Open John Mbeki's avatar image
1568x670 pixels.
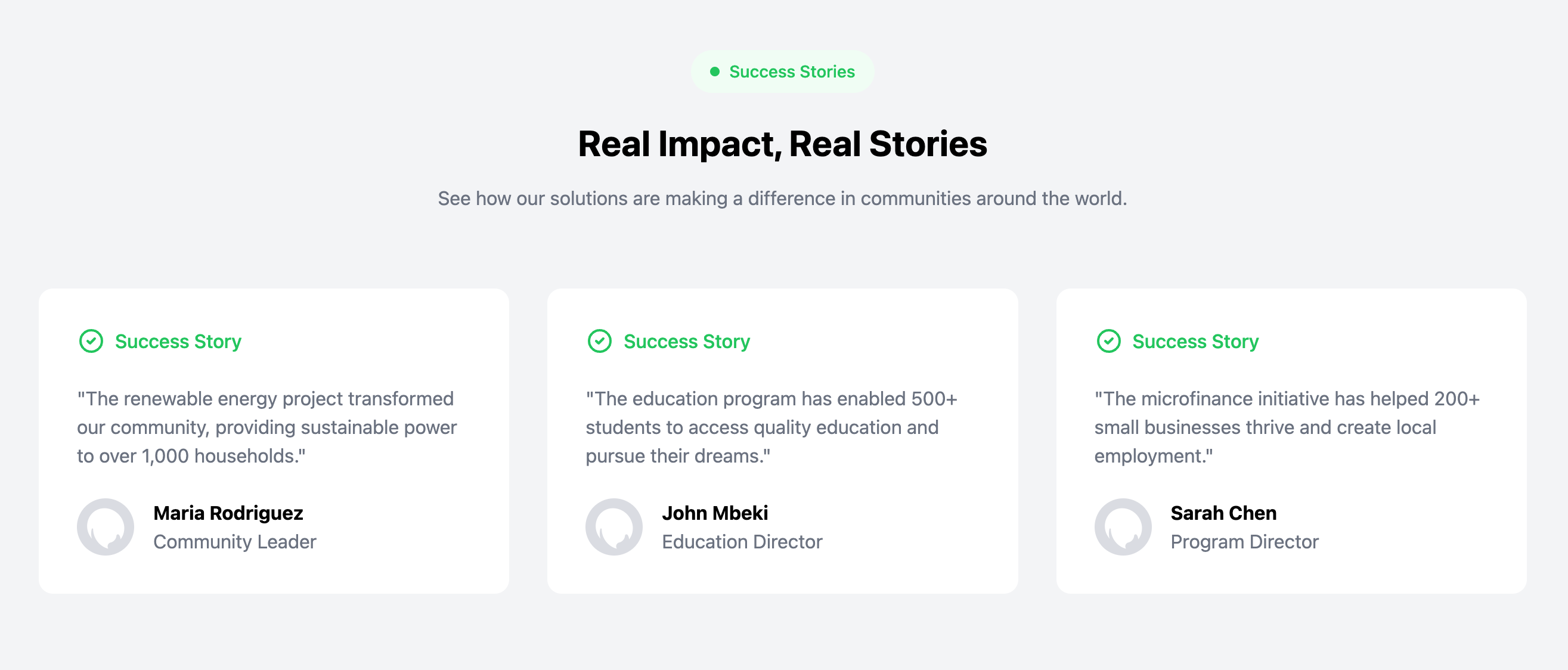click(x=614, y=527)
